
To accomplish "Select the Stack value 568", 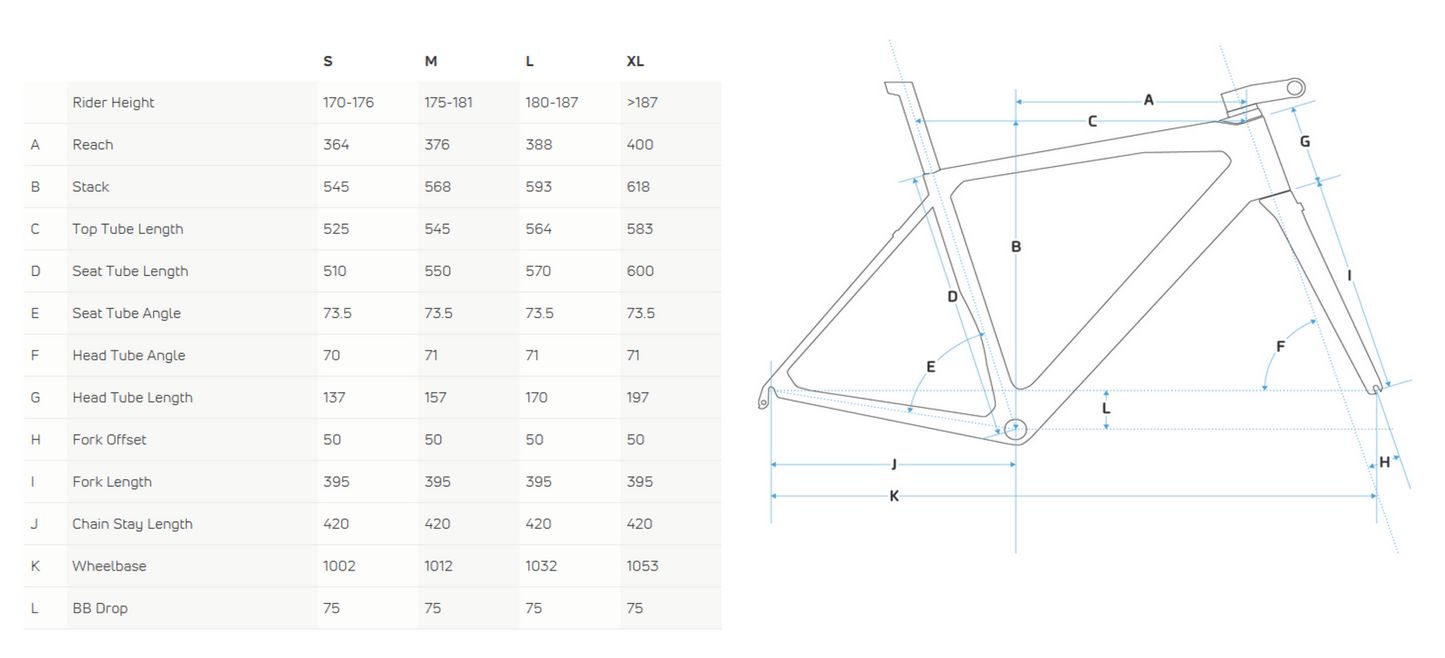I will point(438,187).
